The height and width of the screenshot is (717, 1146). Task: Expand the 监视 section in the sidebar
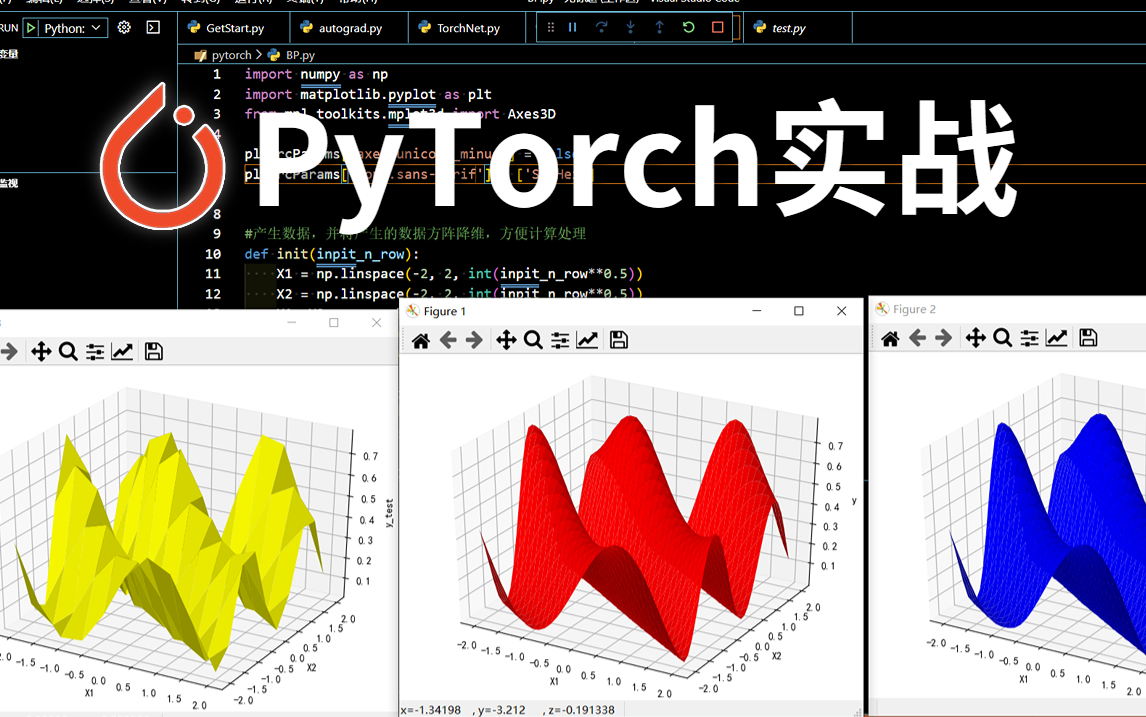9,183
